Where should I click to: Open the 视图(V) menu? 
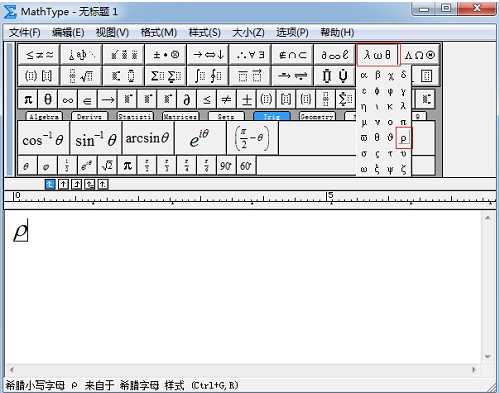pos(112,32)
